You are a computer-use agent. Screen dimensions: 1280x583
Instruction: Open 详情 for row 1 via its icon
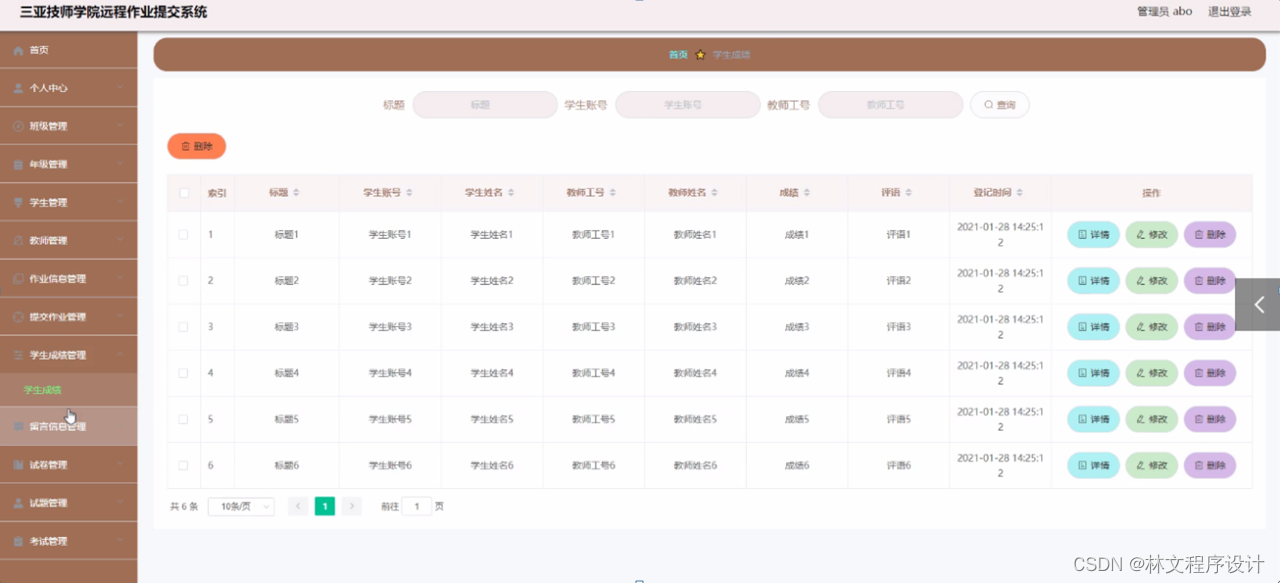click(x=1082, y=234)
